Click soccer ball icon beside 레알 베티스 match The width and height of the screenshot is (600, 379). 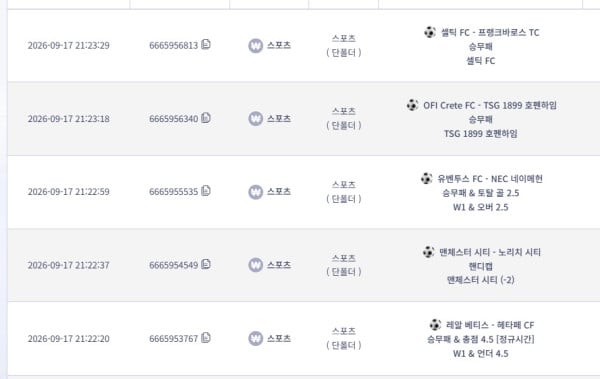(435, 325)
